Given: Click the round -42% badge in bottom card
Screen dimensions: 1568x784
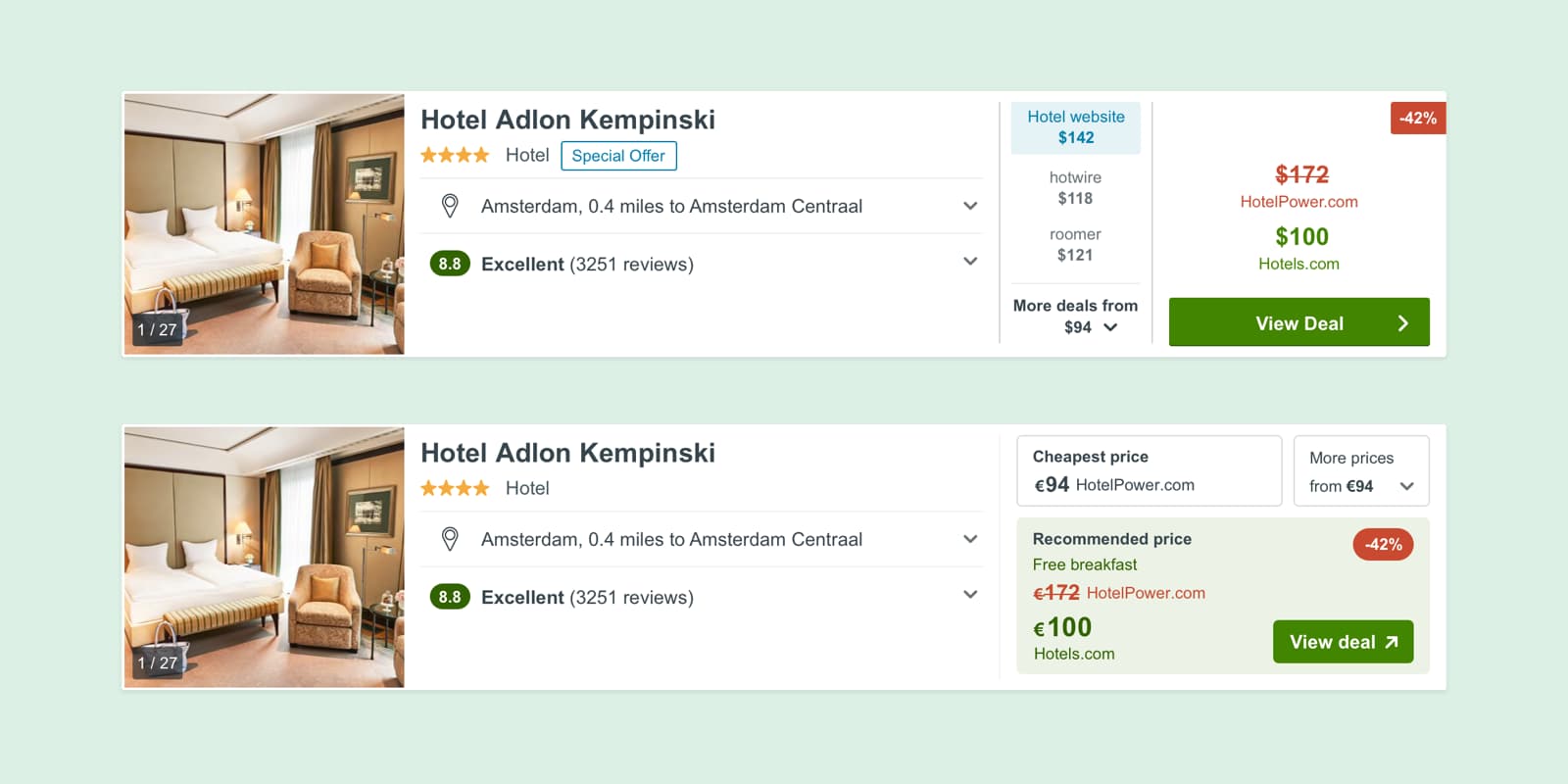Looking at the screenshot, I should pos(1383,544).
